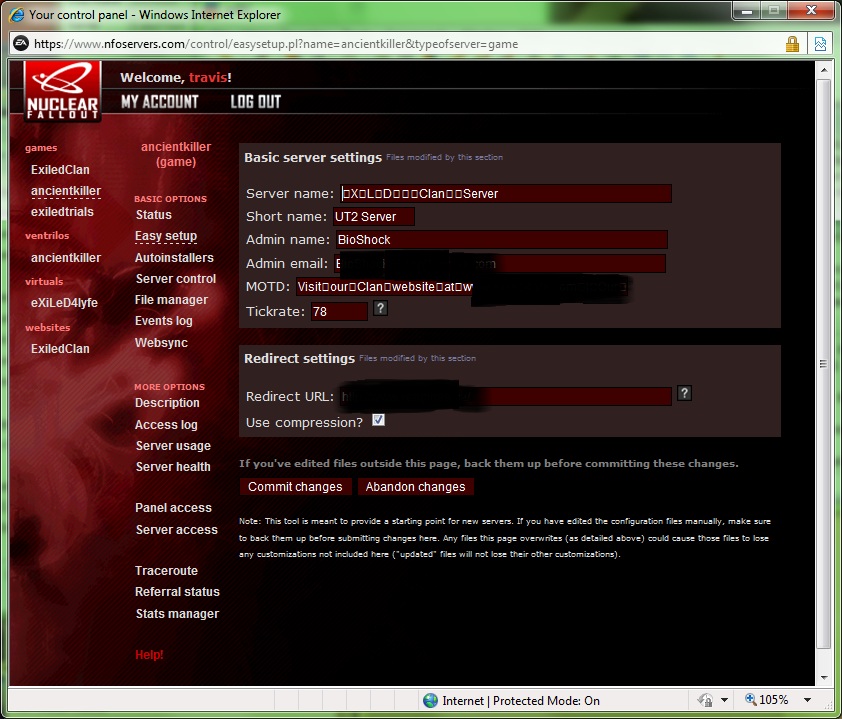The image size is (842, 719).
Task: Click the zoom magnifier icon in status bar
Action: [x=752, y=701]
